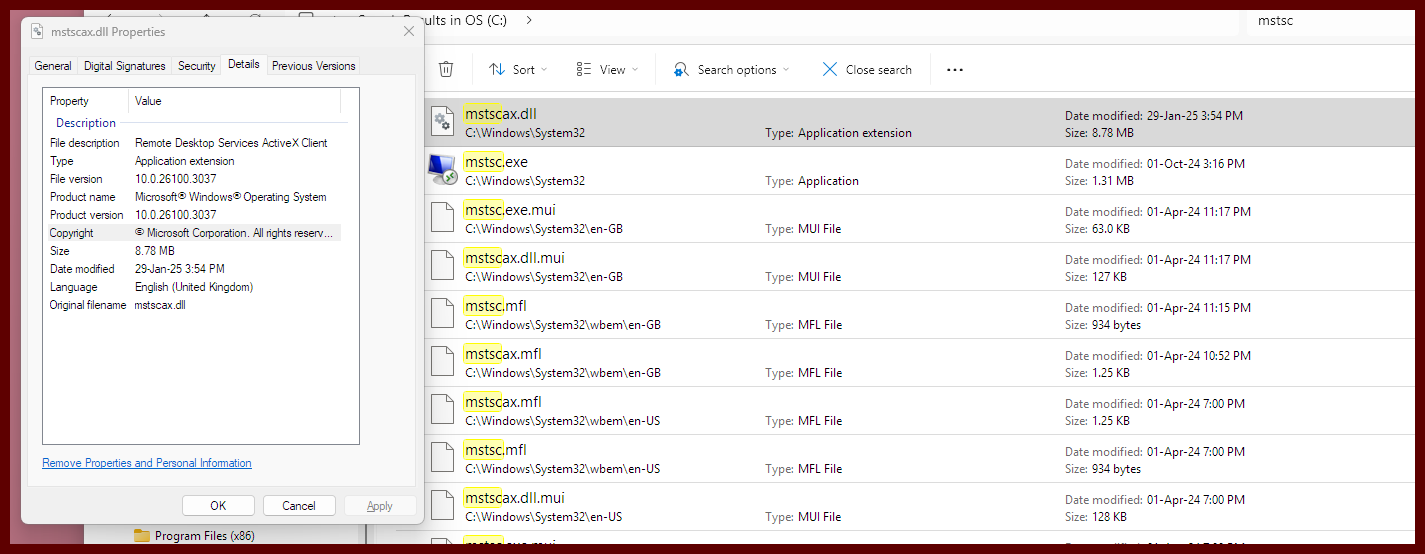Click the mstsc.exe.mui en-GB file icon

coord(443,218)
